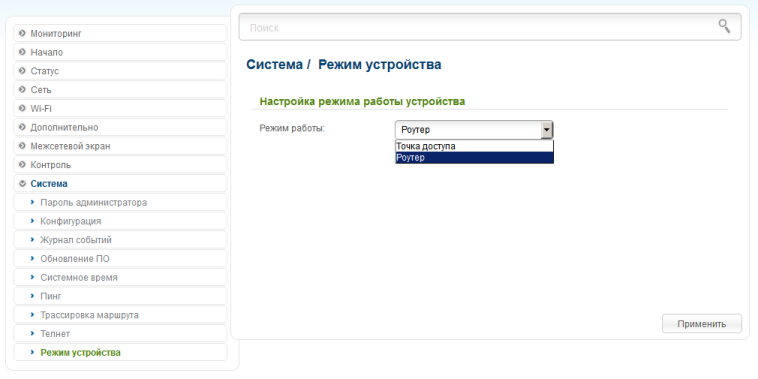Click the expand arrow icon beside Статус

(x=22, y=71)
